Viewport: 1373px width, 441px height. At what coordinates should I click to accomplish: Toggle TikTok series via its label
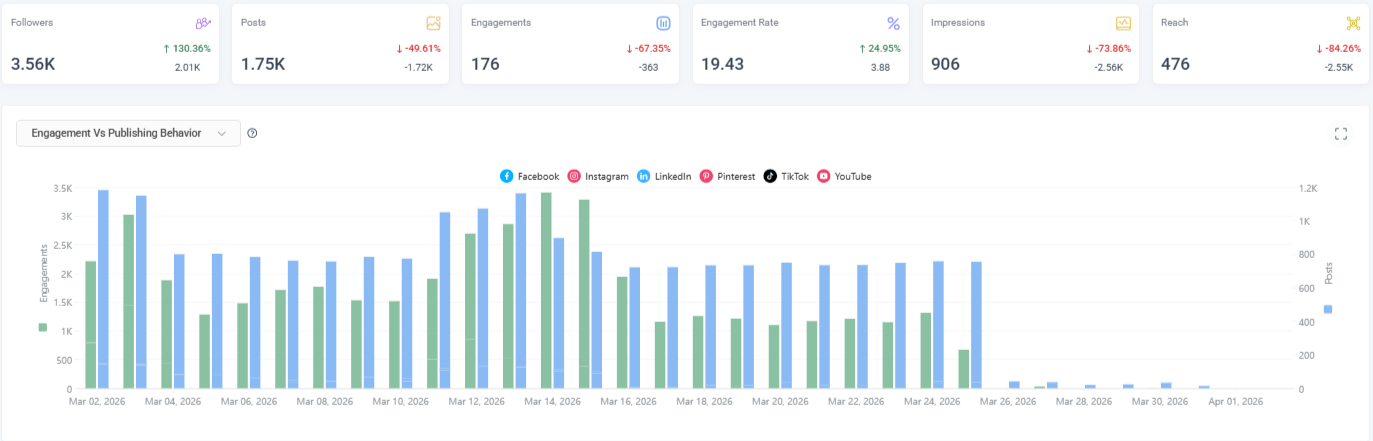point(795,176)
